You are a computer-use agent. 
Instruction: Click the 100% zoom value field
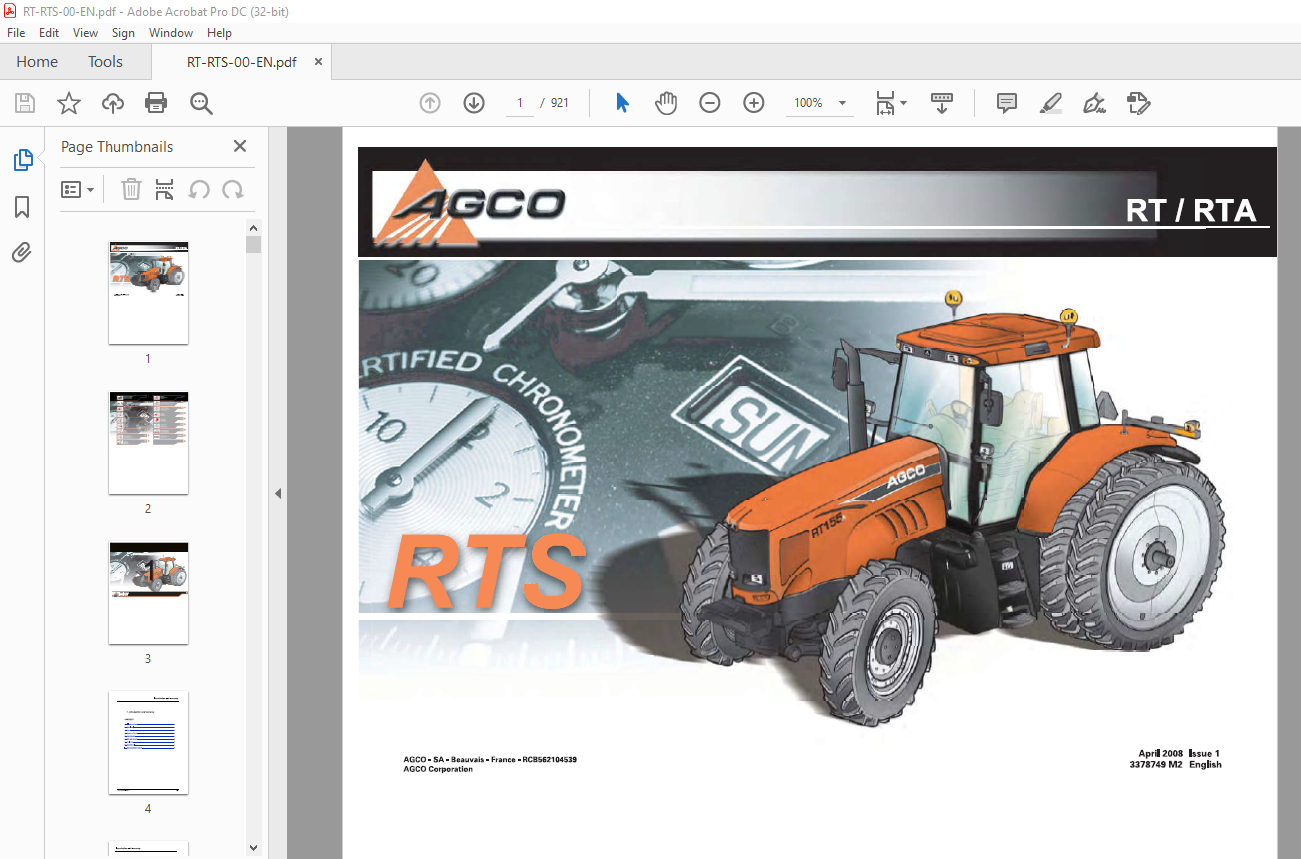[x=808, y=103]
